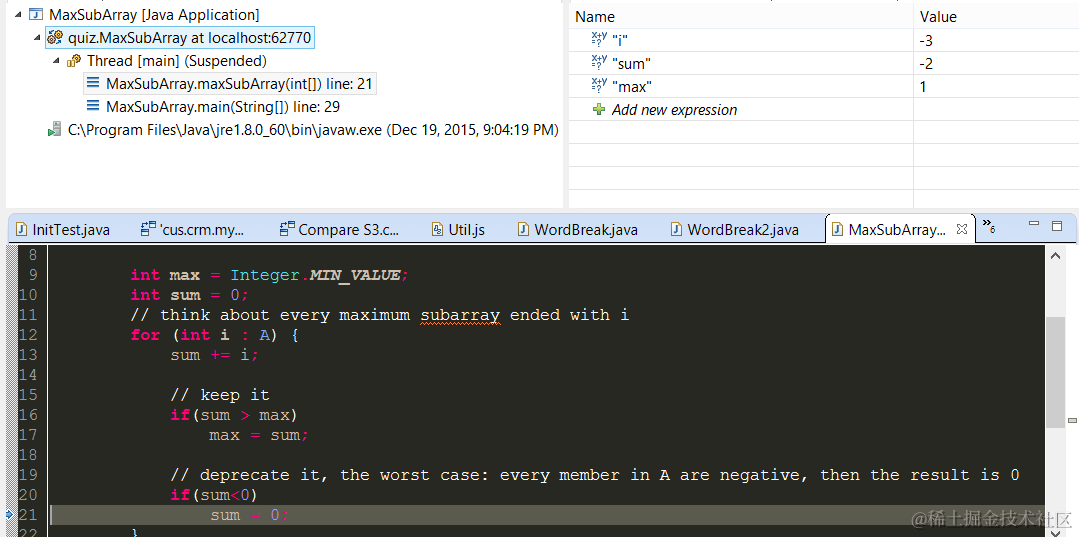The height and width of the screenshot is (537, 1079).
Task: Click the stack frame icon for main line 29
Action: tap(93, 106)
